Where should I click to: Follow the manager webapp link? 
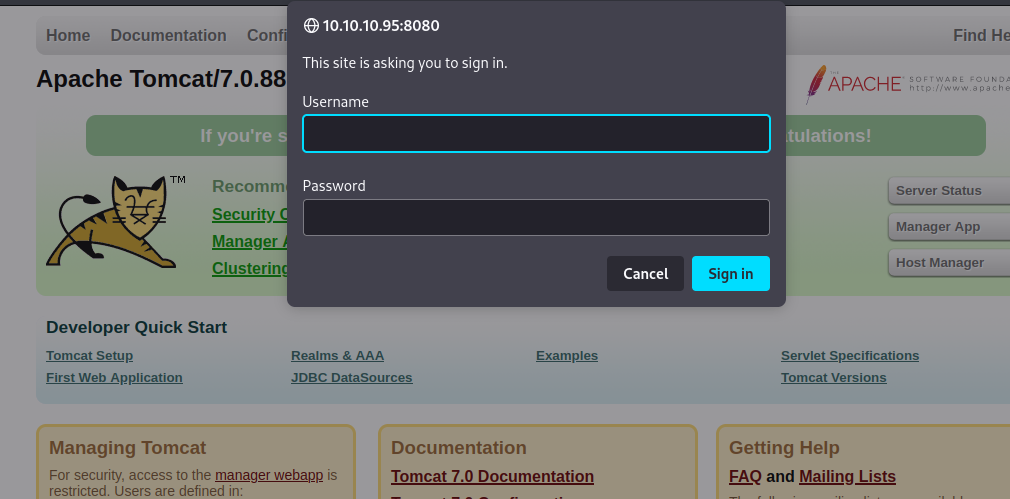pos(269,475)
